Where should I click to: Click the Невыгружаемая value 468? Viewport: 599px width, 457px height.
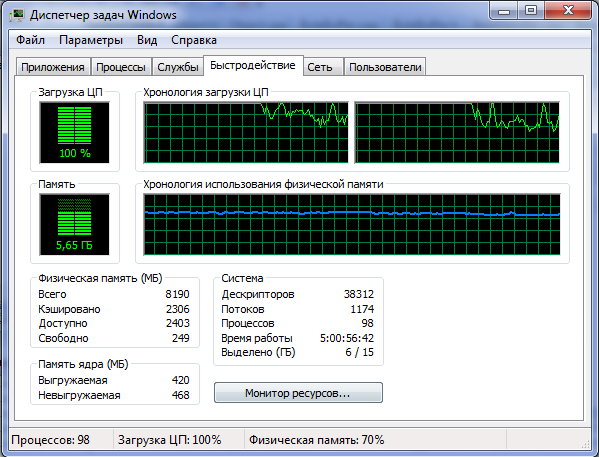[x=180, y=395]
